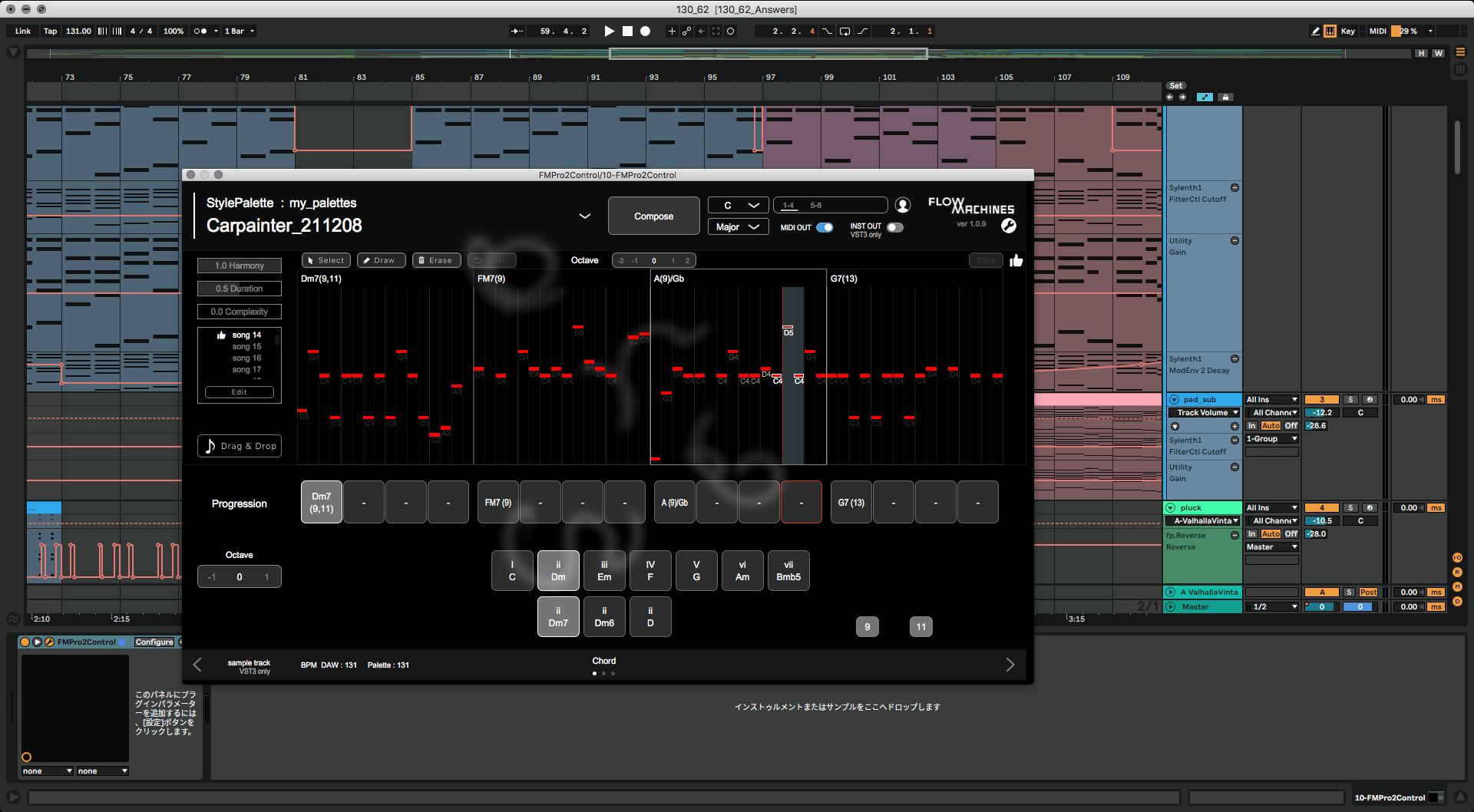Open Key map mode
This screenshot has height=812, width=1474.
coord(1348,31)
